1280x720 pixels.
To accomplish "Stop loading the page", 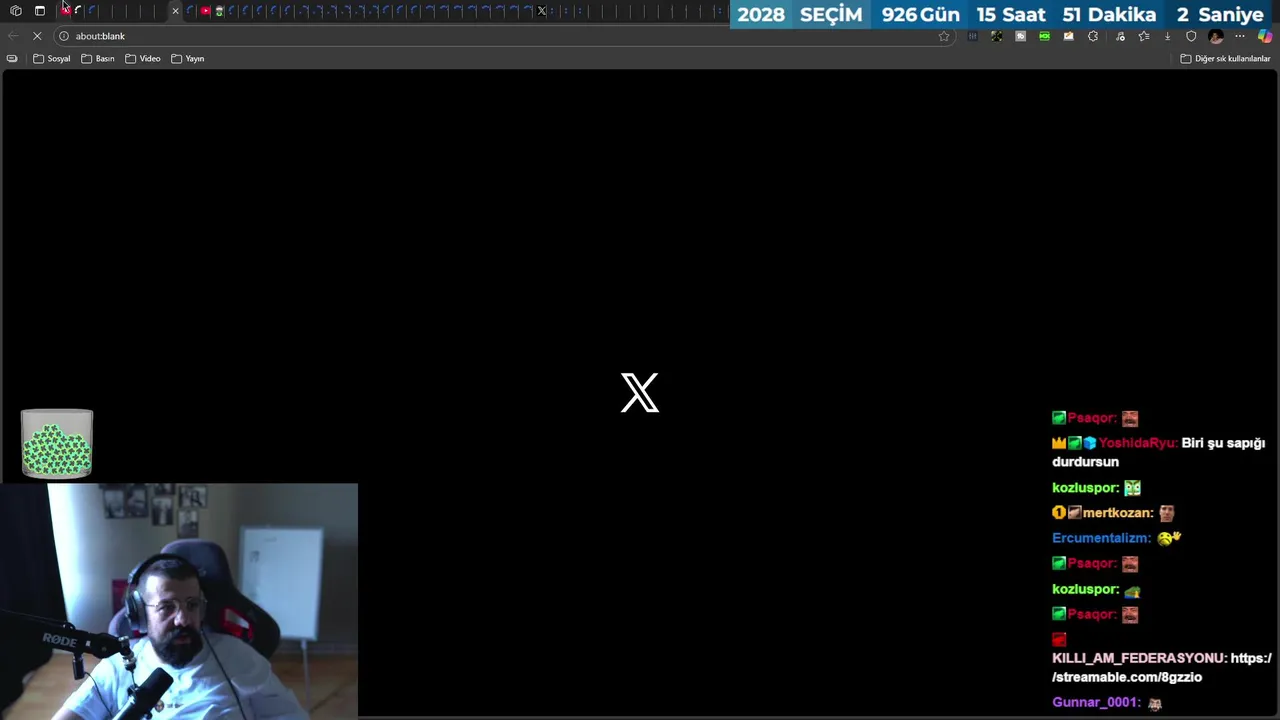I will [37, 36].
